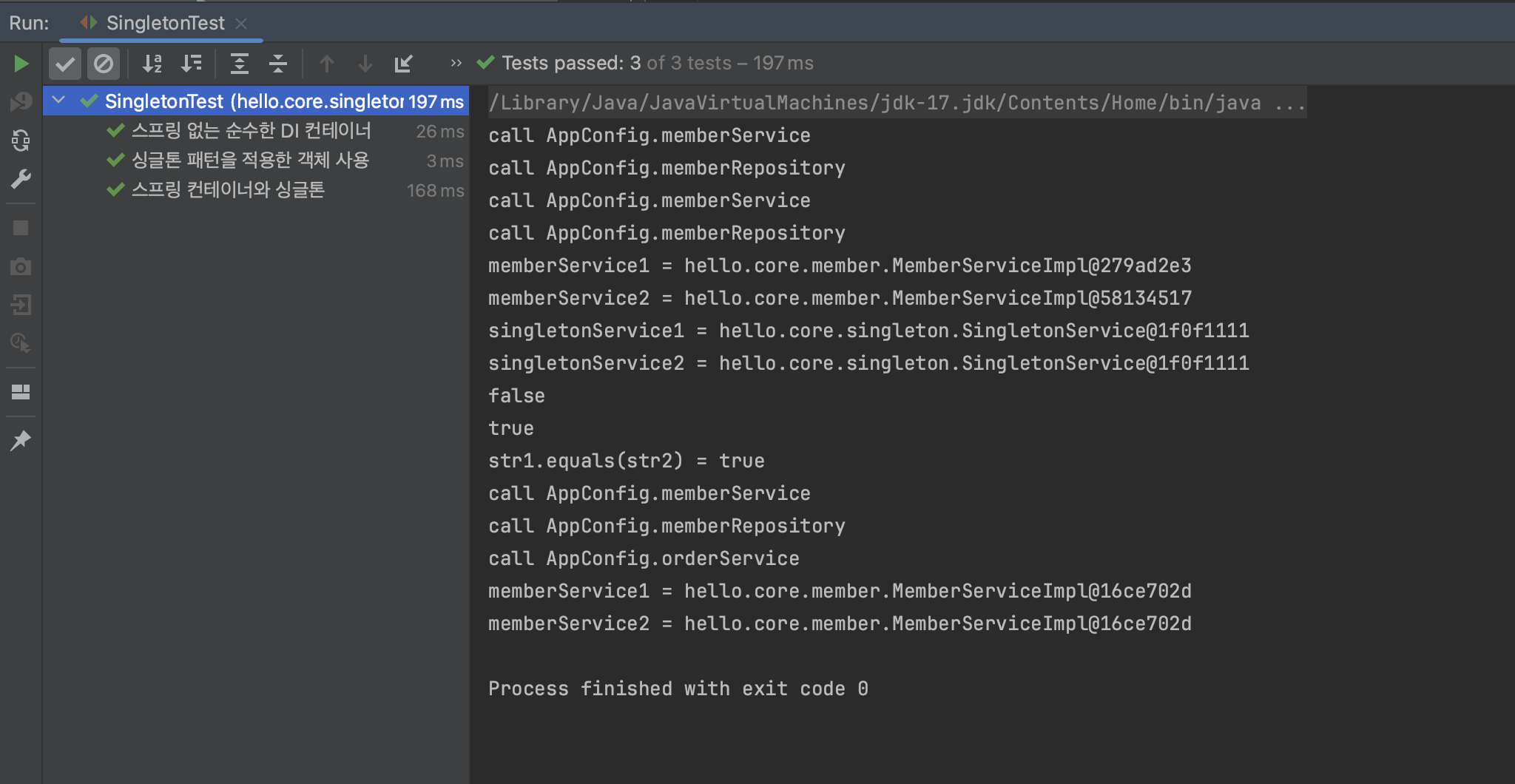Click green checkmark beside '스프링 컨테이너와 싱글톤'
The height and width of the screenshot is (784, 1515).
(115, 190)
